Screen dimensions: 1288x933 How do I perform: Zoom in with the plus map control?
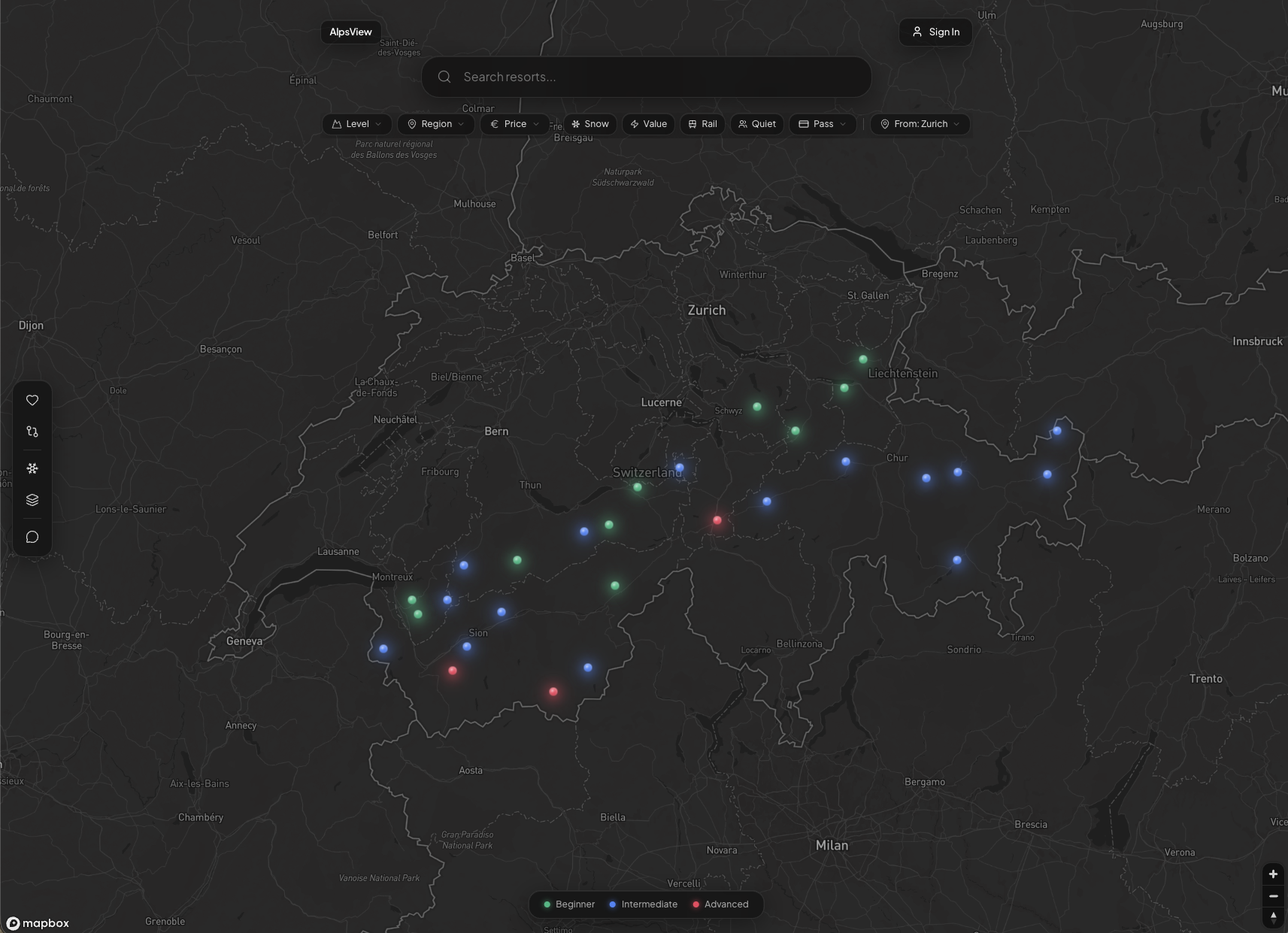coord(1273,874)
